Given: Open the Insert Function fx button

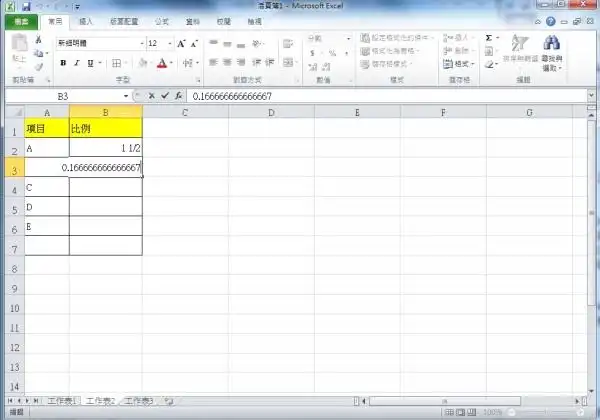Looking at the screenshot, I should pyautogui.click(x=178, y=96).
